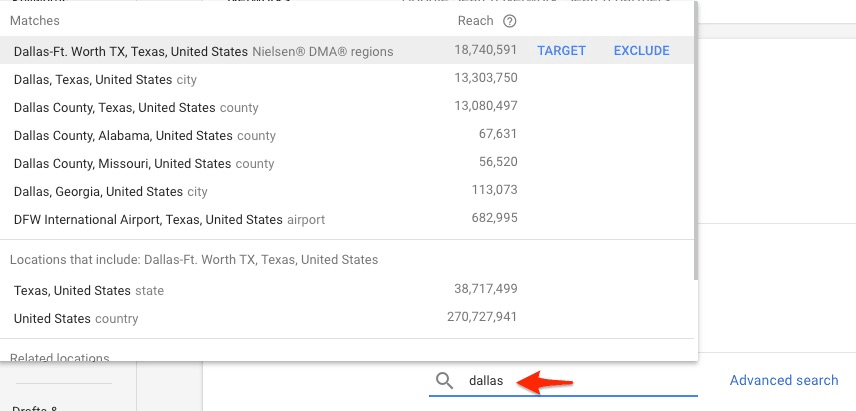Viewport: 856px width, 411px height.
Task: Open the Advanced search link
Action: tap(783, 380)
